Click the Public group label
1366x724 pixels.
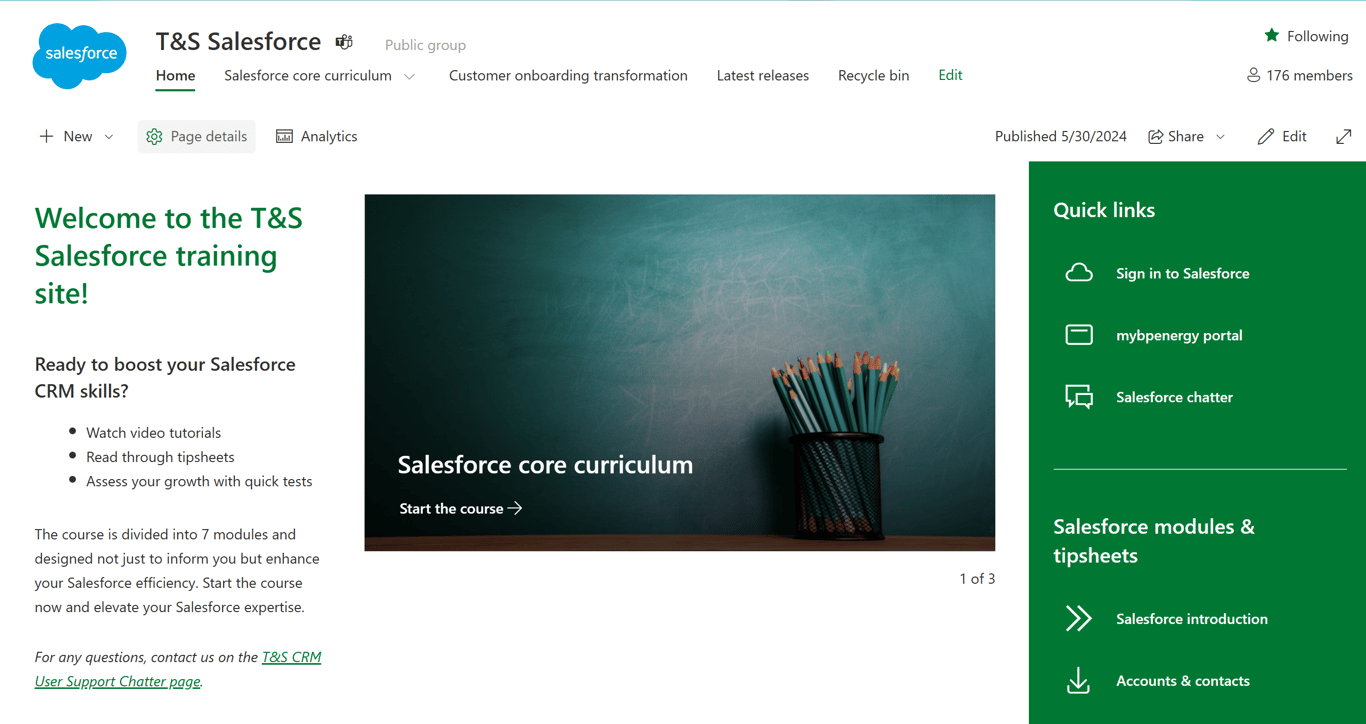point(425,45)
